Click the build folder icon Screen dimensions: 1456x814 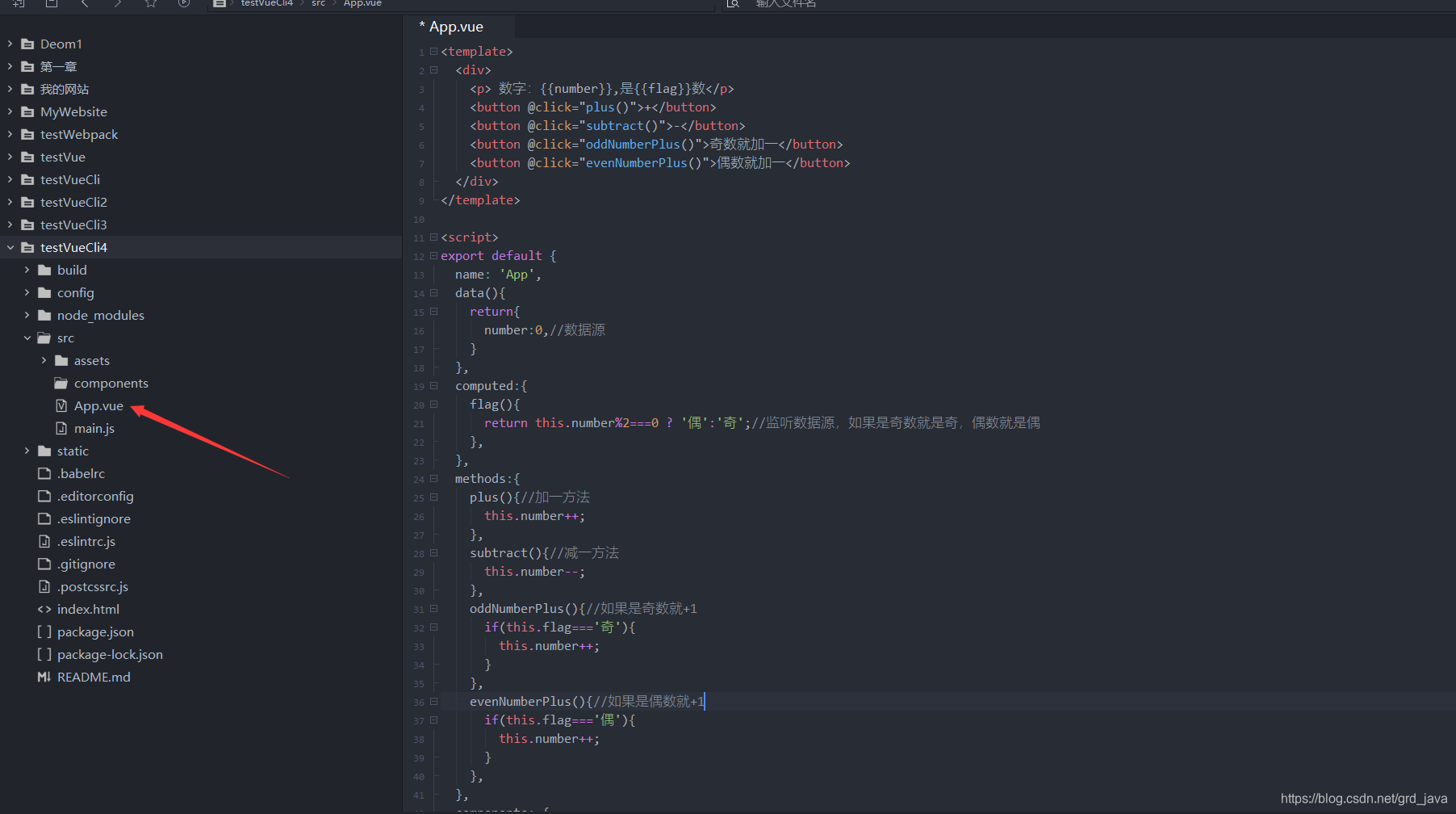[x=44, y=270]
